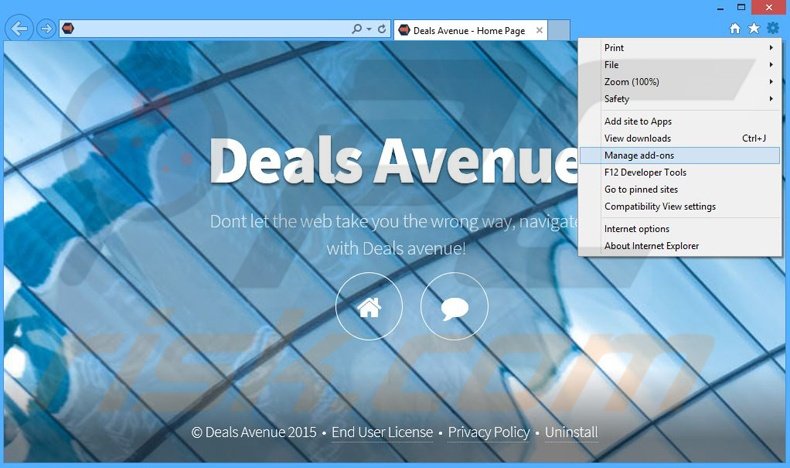Open Favorites star icon

tap(754, 28)
